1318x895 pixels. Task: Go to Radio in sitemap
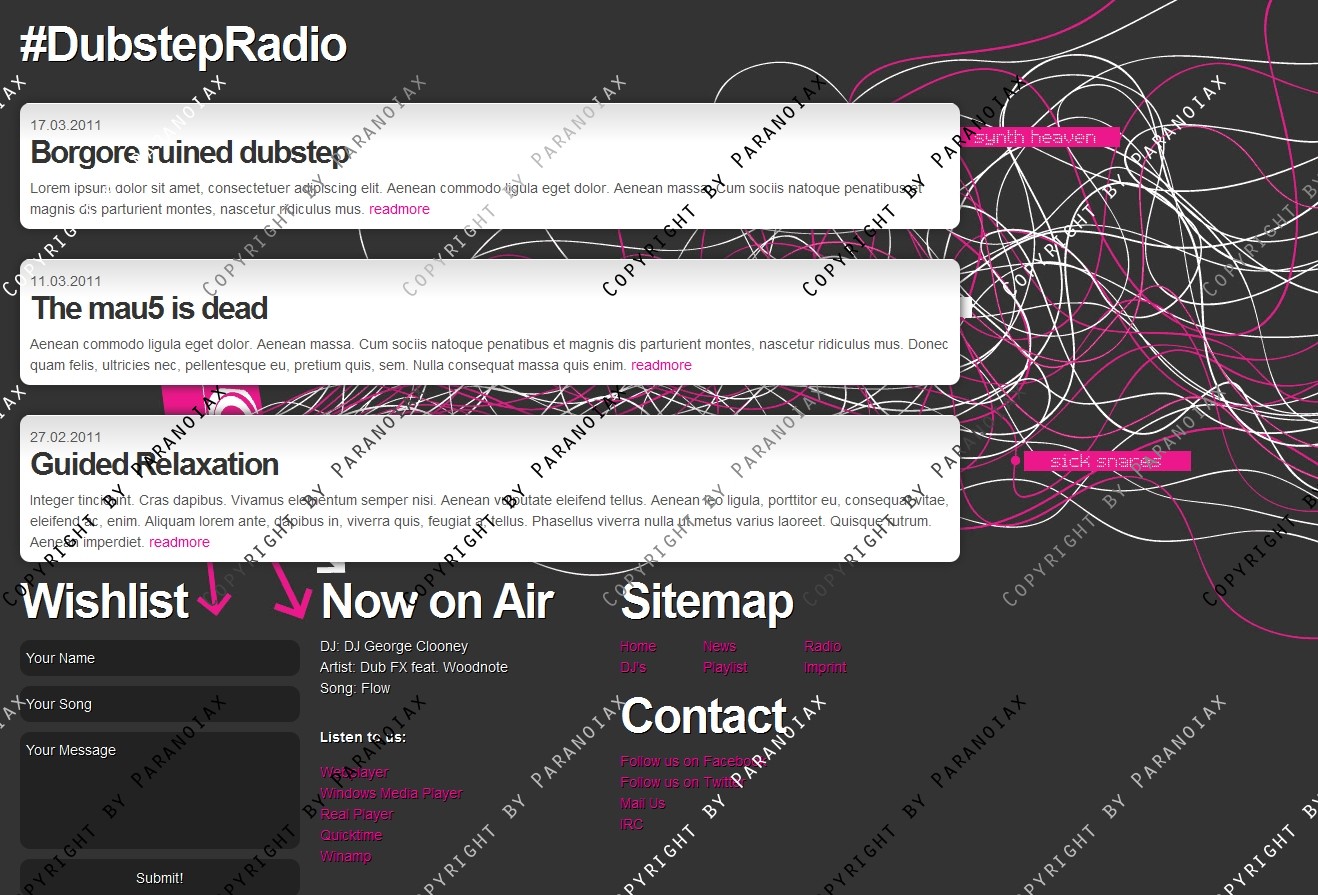(822, 646)
